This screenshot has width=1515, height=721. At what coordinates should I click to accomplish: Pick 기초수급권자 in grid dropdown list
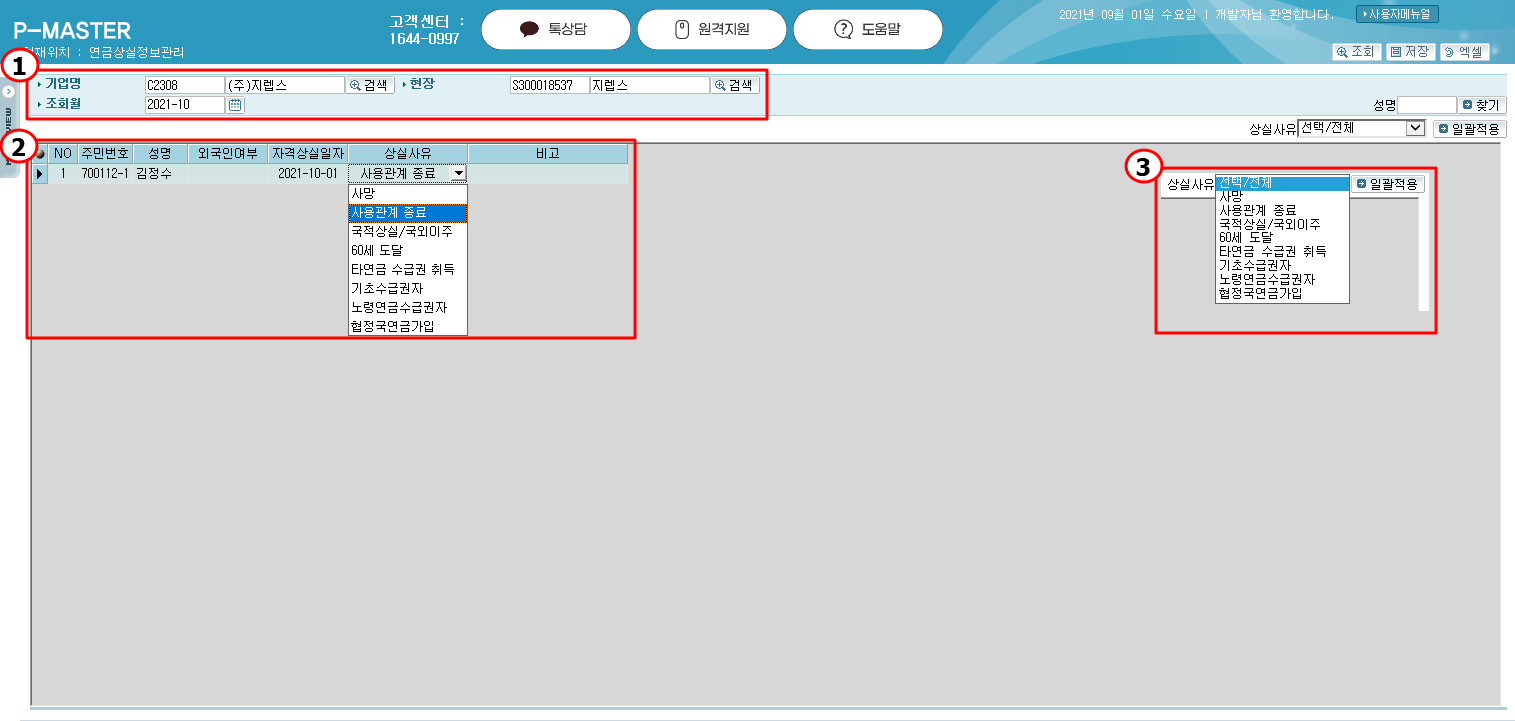tap(407, 289)
